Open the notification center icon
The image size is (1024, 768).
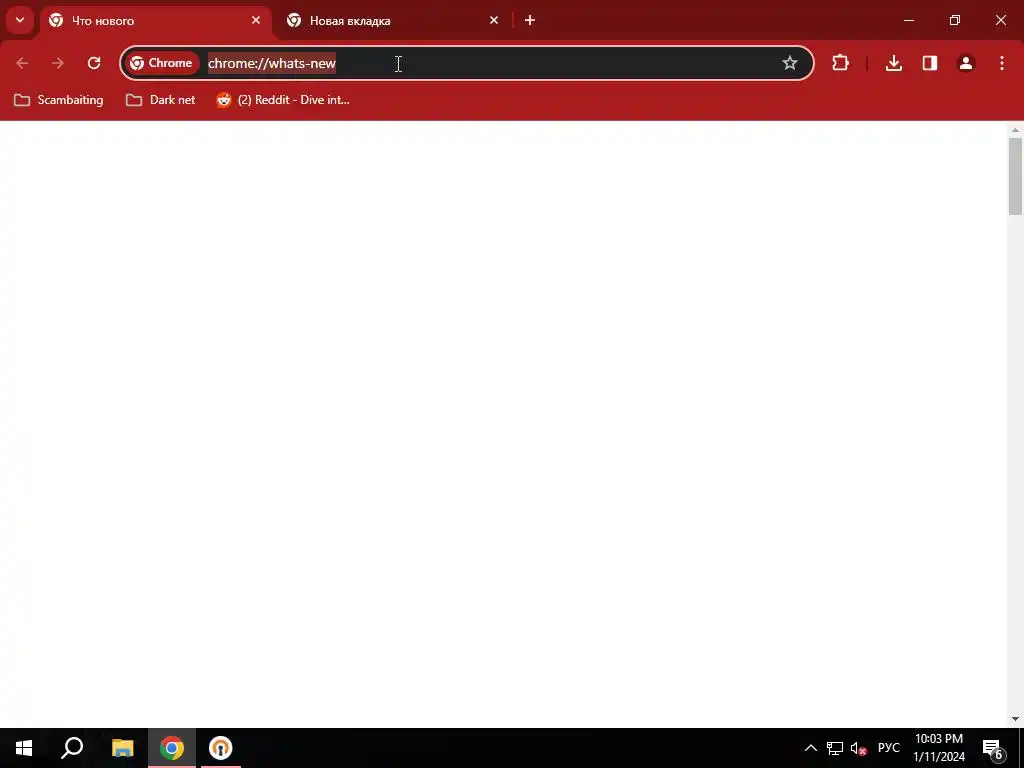tap(993, 749)
